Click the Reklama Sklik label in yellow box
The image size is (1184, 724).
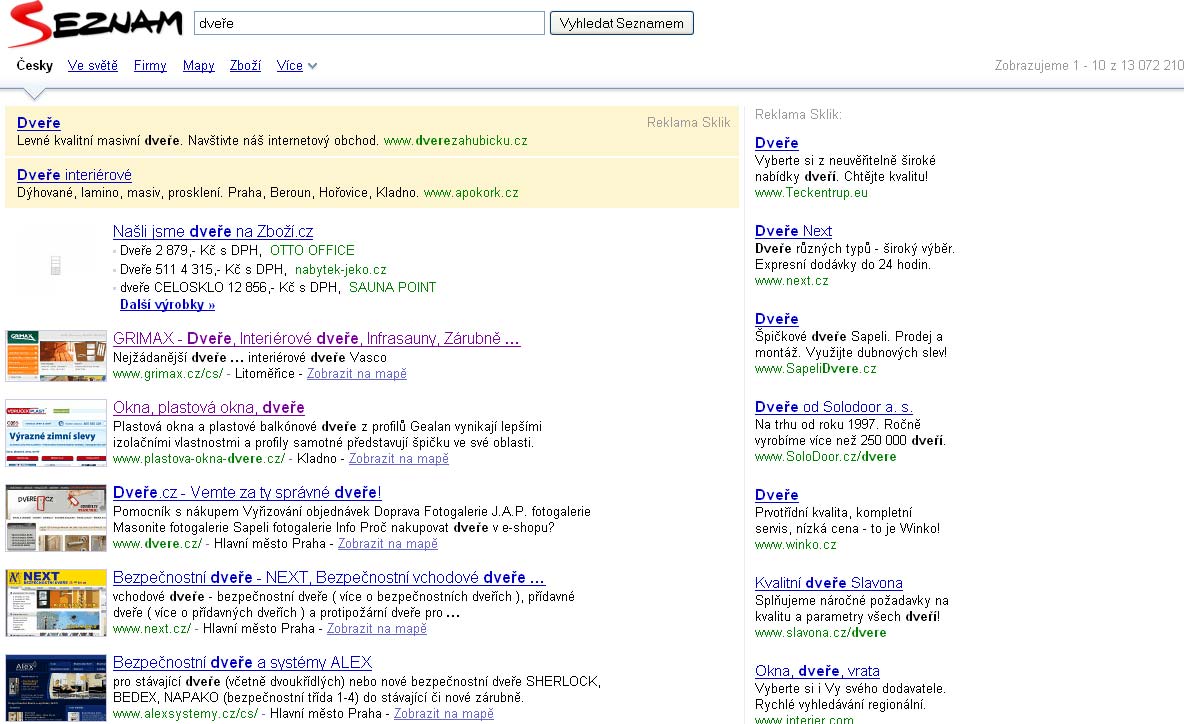(689, 122)
